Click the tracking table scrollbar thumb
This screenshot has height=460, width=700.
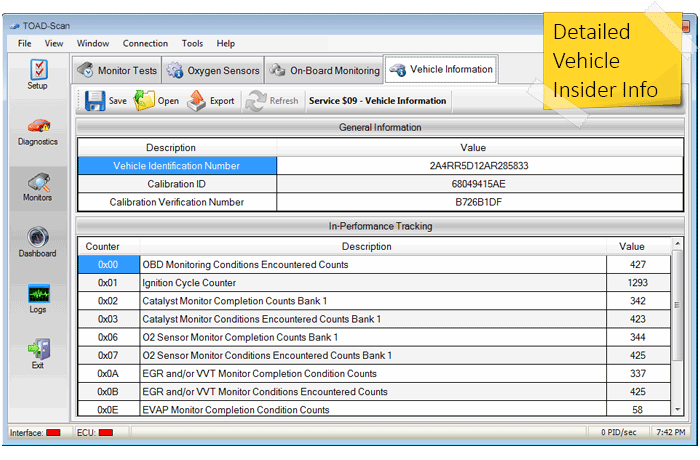click(677, 305)
